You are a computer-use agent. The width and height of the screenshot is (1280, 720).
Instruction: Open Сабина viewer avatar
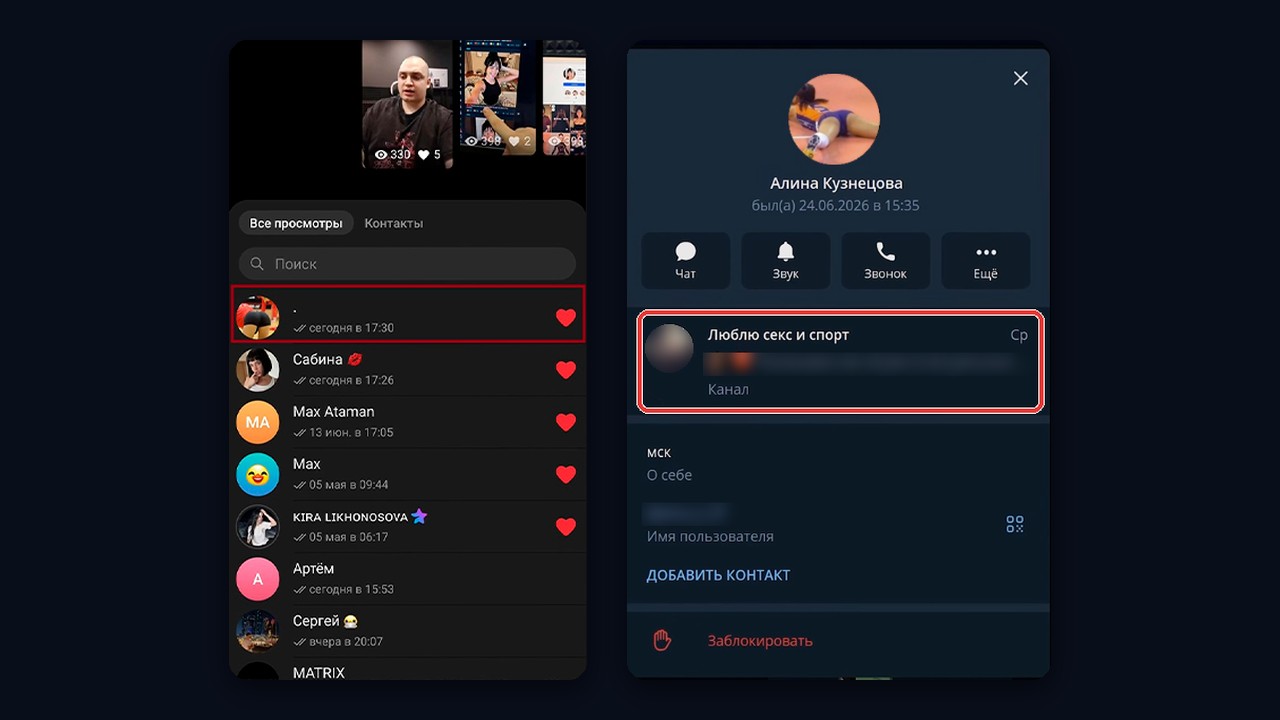(x=257, y=370)
